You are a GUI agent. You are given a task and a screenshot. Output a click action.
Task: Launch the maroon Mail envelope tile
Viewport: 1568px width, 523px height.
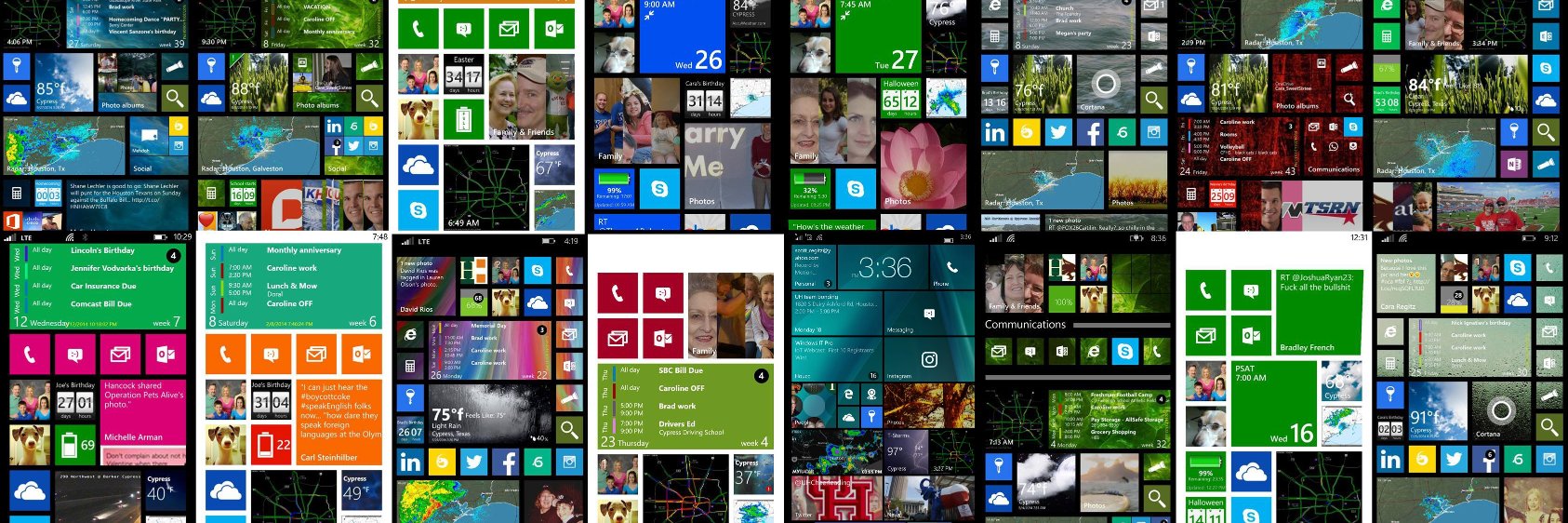point(618,339)
